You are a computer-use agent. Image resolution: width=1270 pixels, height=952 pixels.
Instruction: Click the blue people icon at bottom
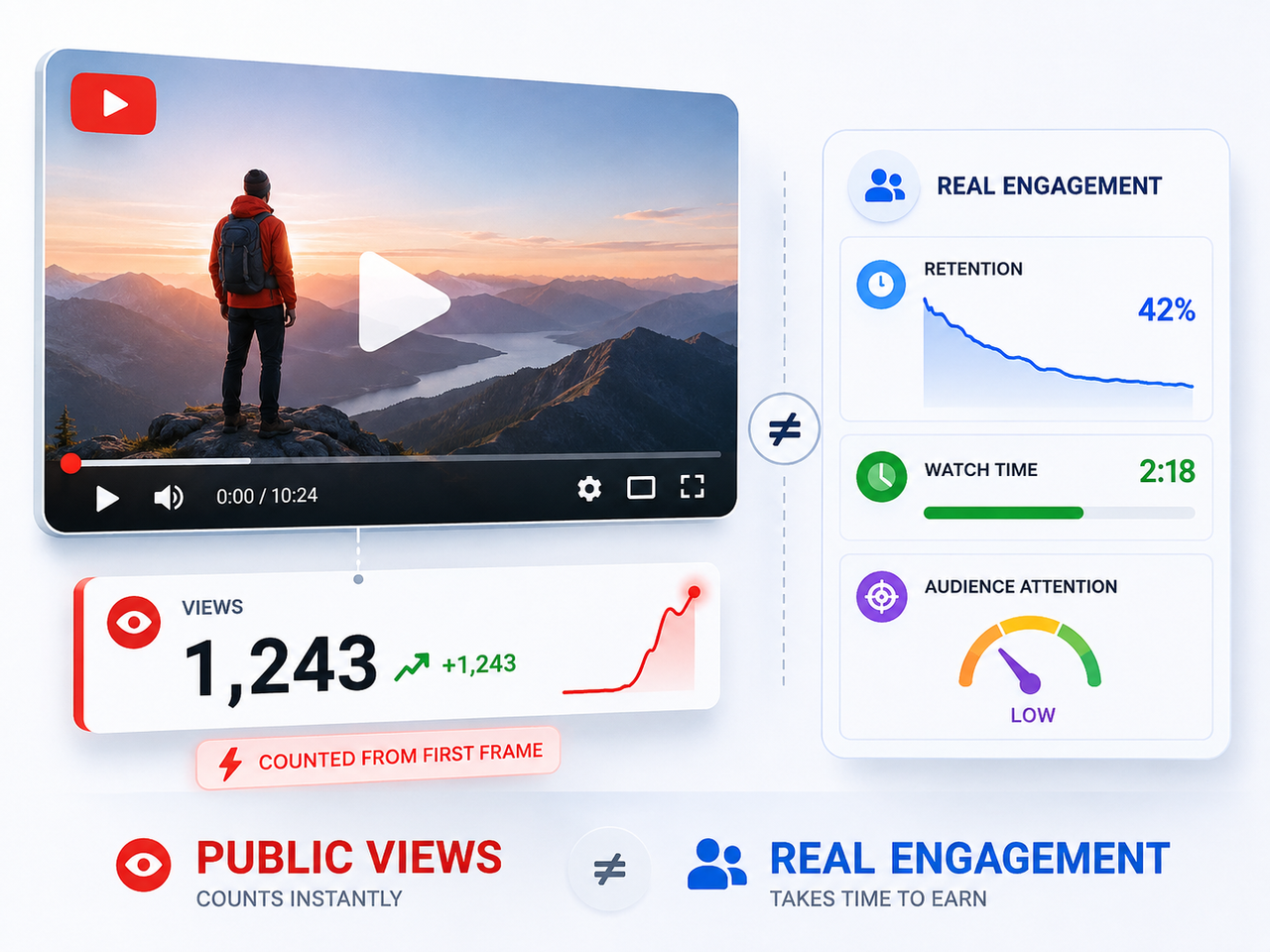716,864
